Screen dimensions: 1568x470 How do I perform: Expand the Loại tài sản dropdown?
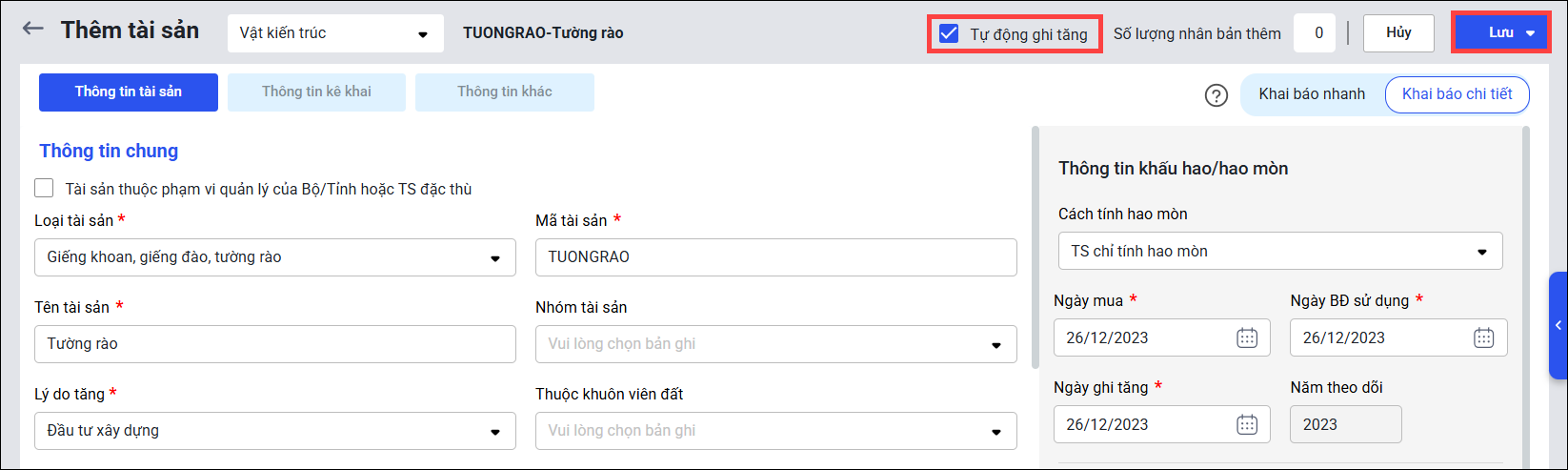274,257
